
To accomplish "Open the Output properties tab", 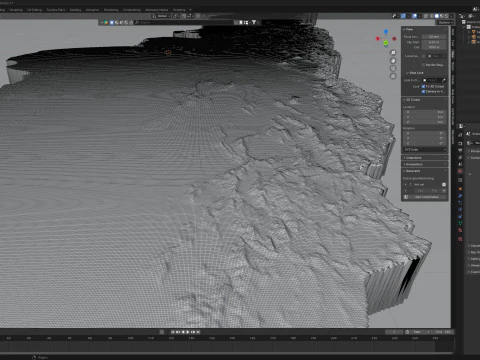I will pos(460,150).
